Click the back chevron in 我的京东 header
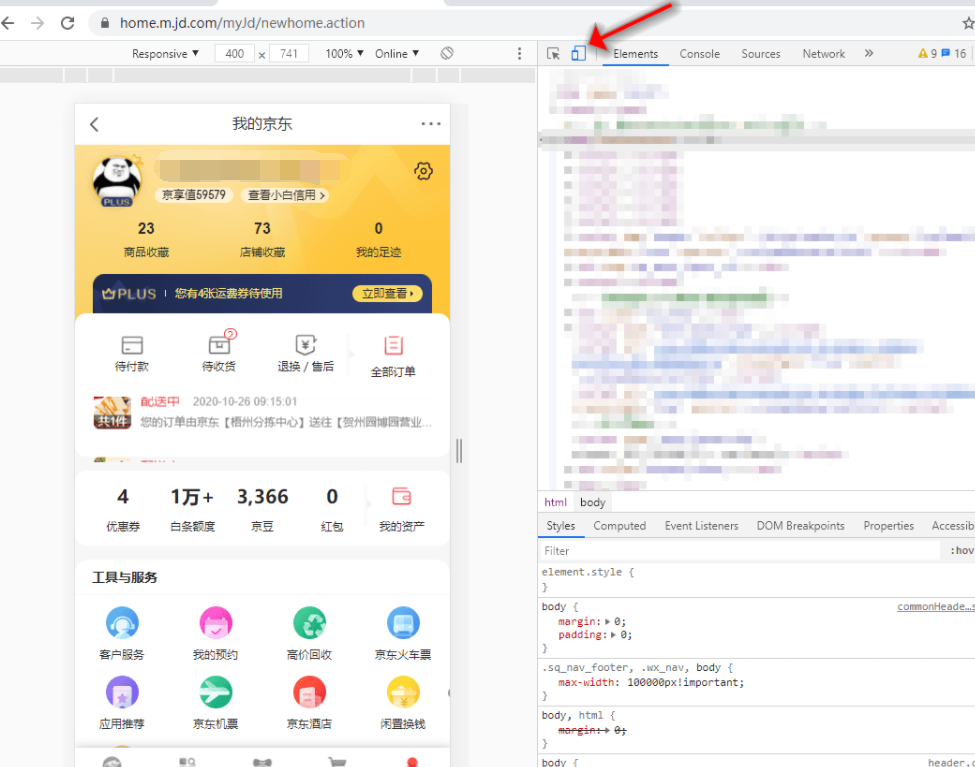 [95, 124]
